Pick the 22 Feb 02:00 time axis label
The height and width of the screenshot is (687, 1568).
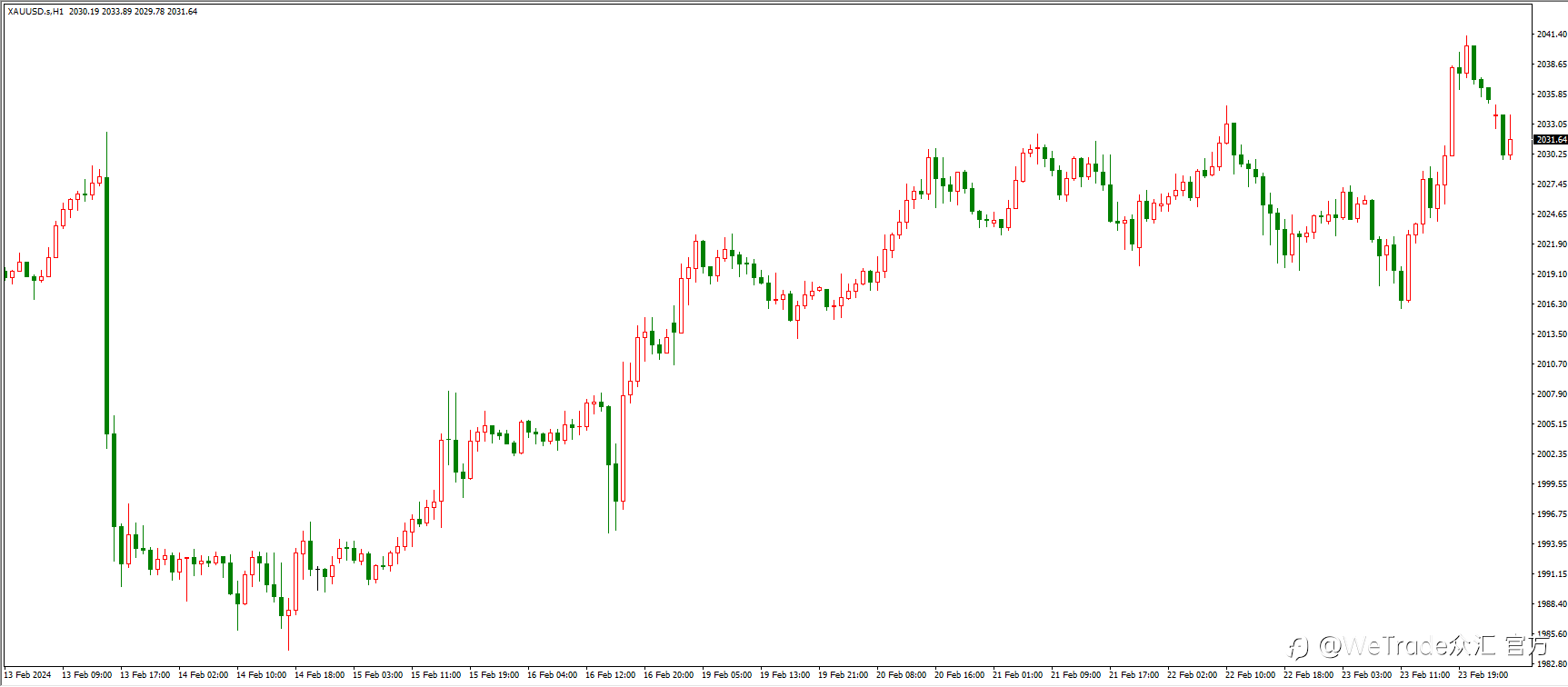(1193, 675)
